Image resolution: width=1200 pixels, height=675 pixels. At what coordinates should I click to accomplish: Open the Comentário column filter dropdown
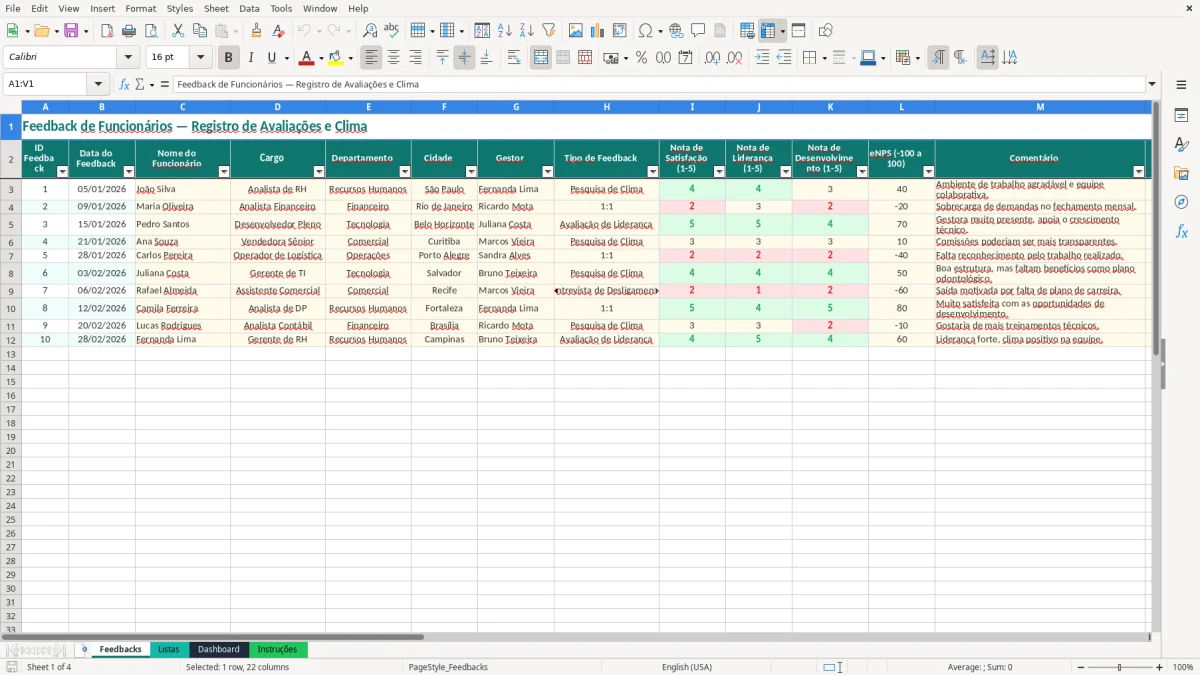[x=1138, y=172]
